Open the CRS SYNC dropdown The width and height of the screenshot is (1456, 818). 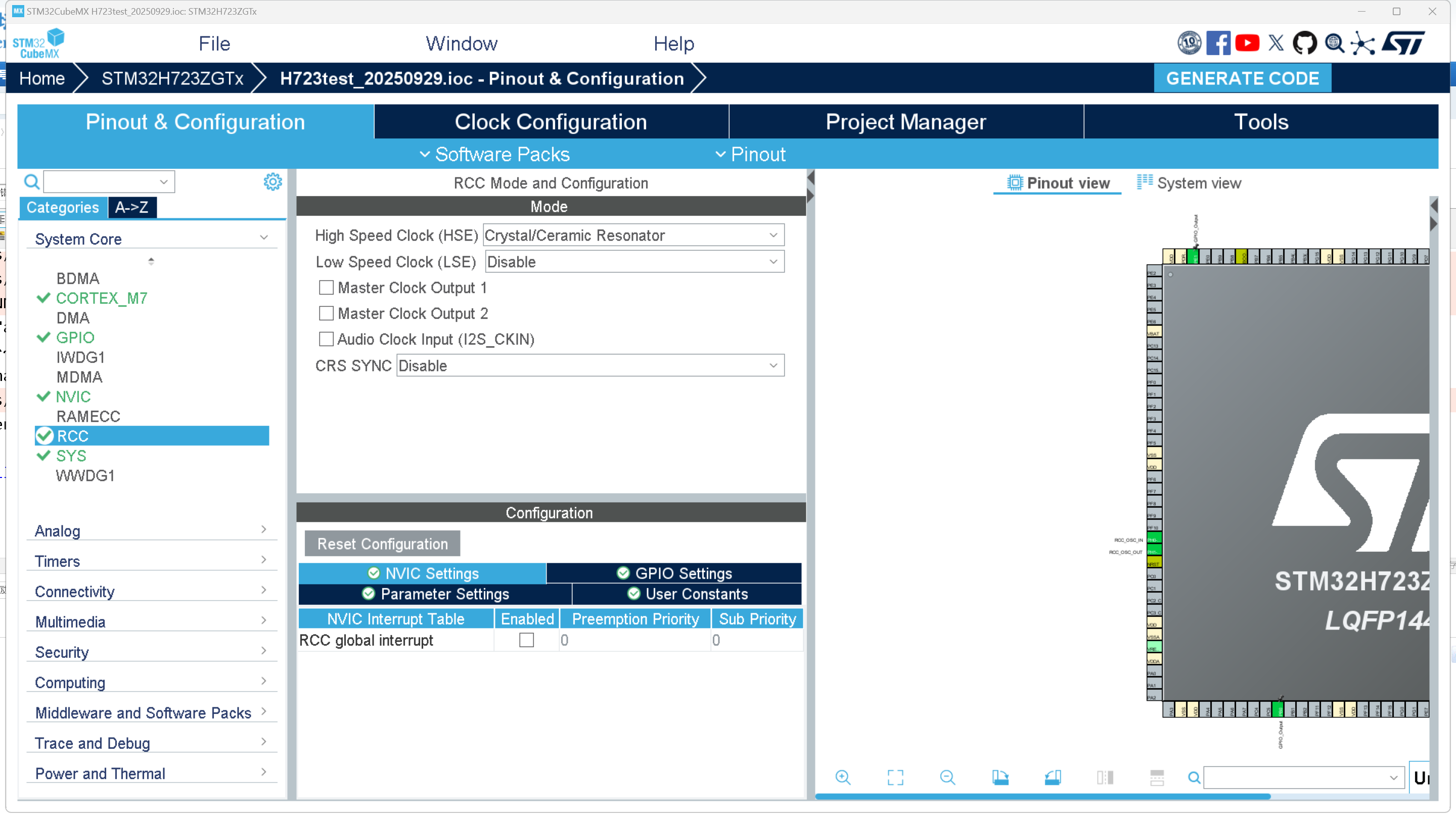(590, 365)
